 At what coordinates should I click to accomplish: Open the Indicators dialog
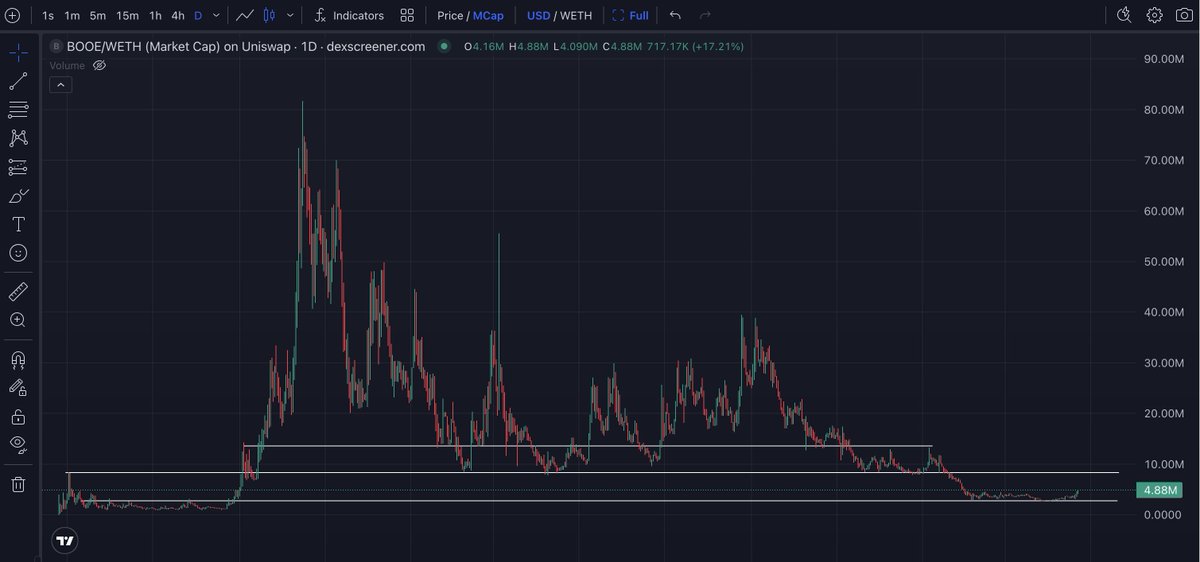[x=348, y=16]
